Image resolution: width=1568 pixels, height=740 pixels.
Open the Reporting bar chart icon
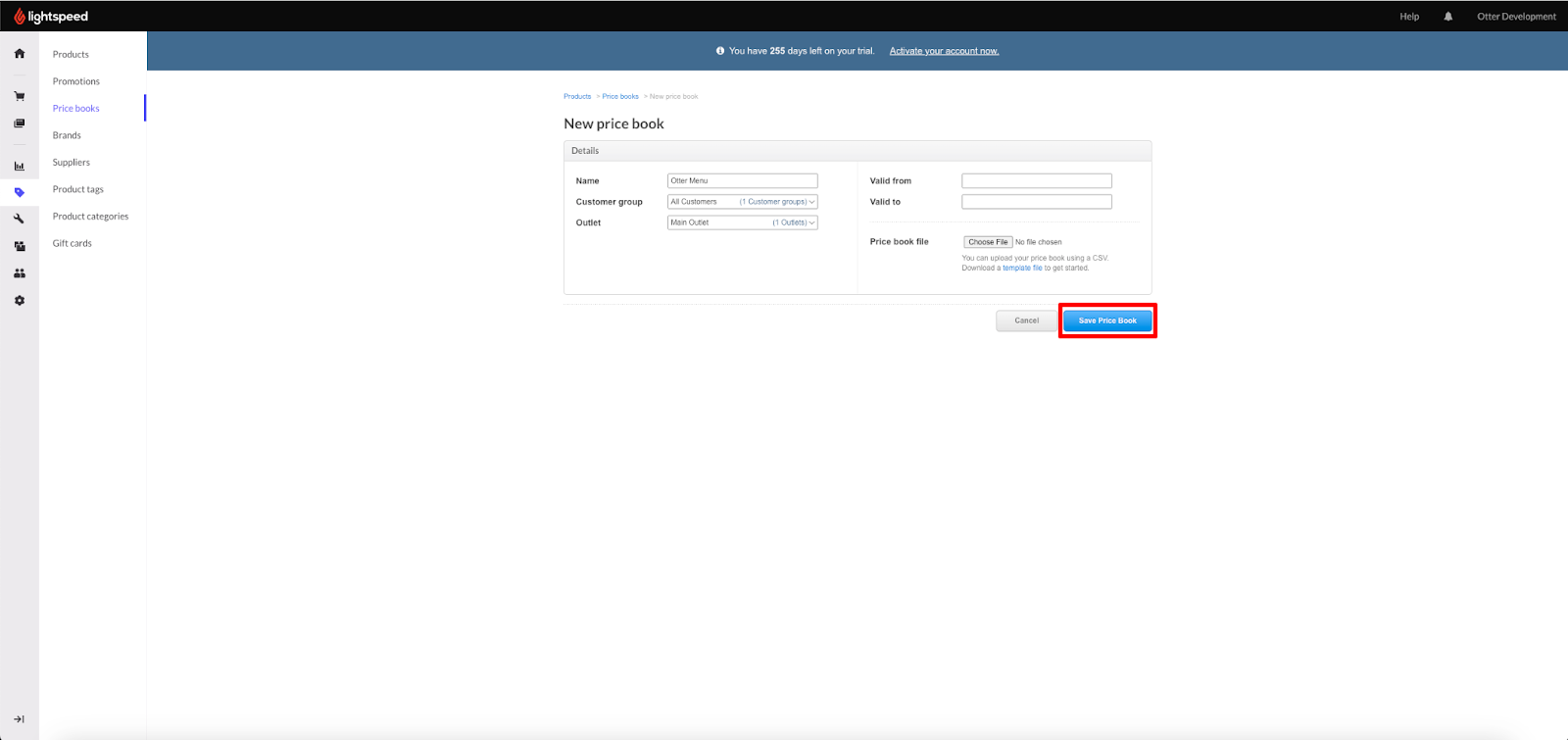tap(19, 166)
